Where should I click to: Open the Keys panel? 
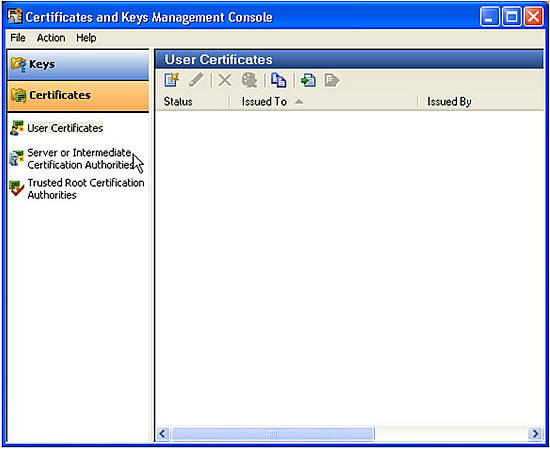78,65
